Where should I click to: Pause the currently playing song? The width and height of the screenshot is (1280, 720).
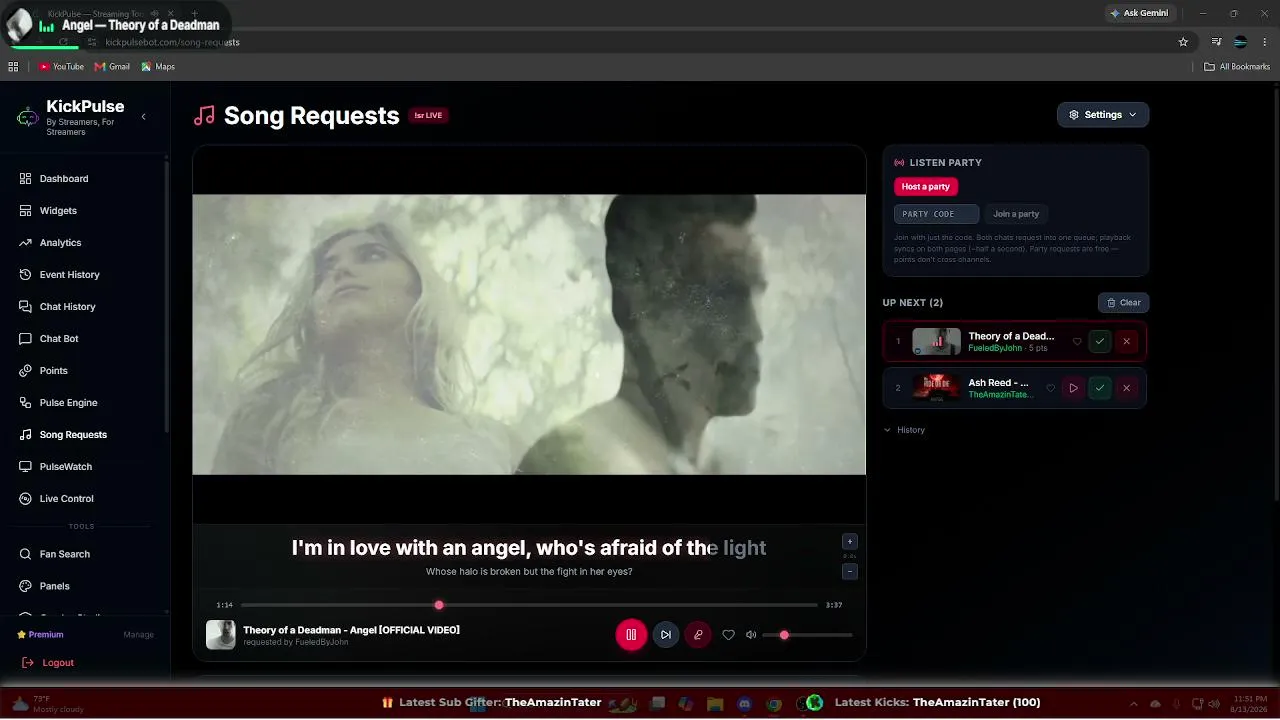(x=631, y=635)
